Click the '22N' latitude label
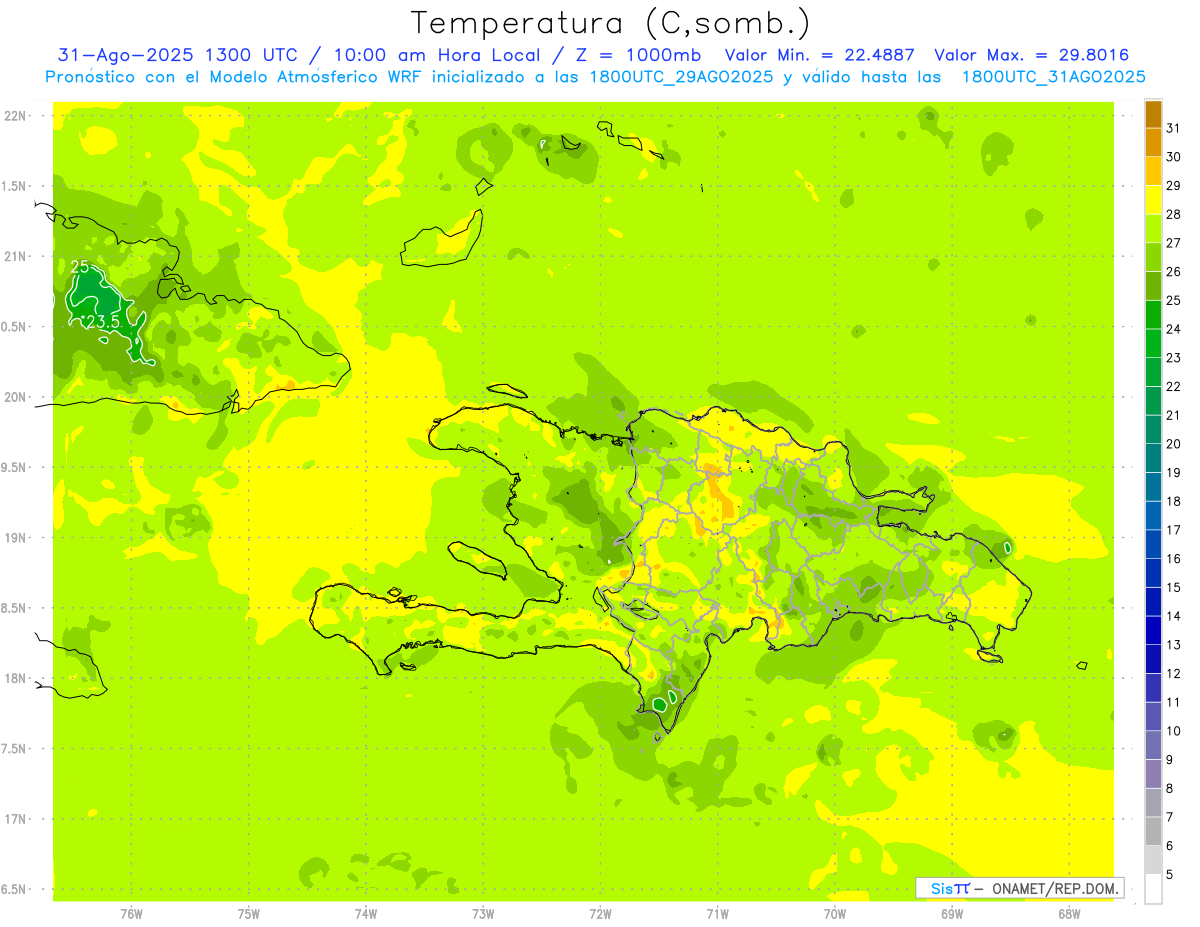The image size is (1200, 927). pyautogui.click(x=15, y=115)
